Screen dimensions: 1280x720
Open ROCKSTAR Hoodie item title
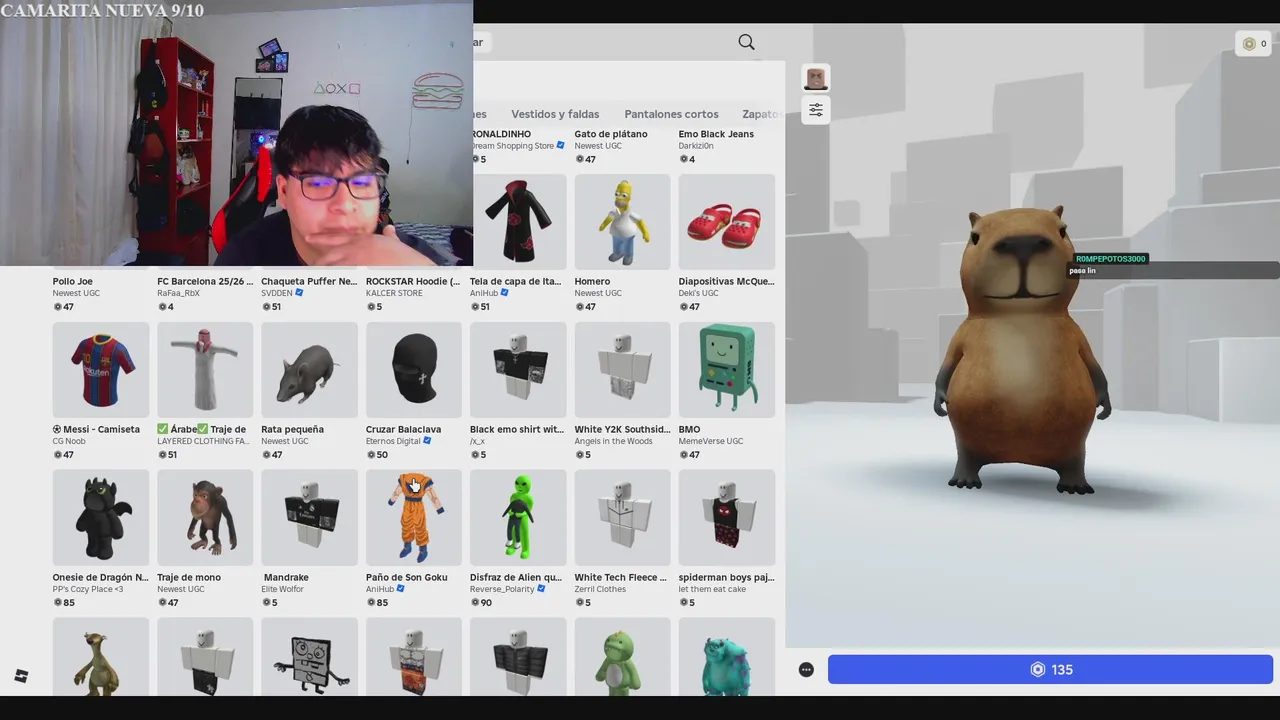pos(413,281)
